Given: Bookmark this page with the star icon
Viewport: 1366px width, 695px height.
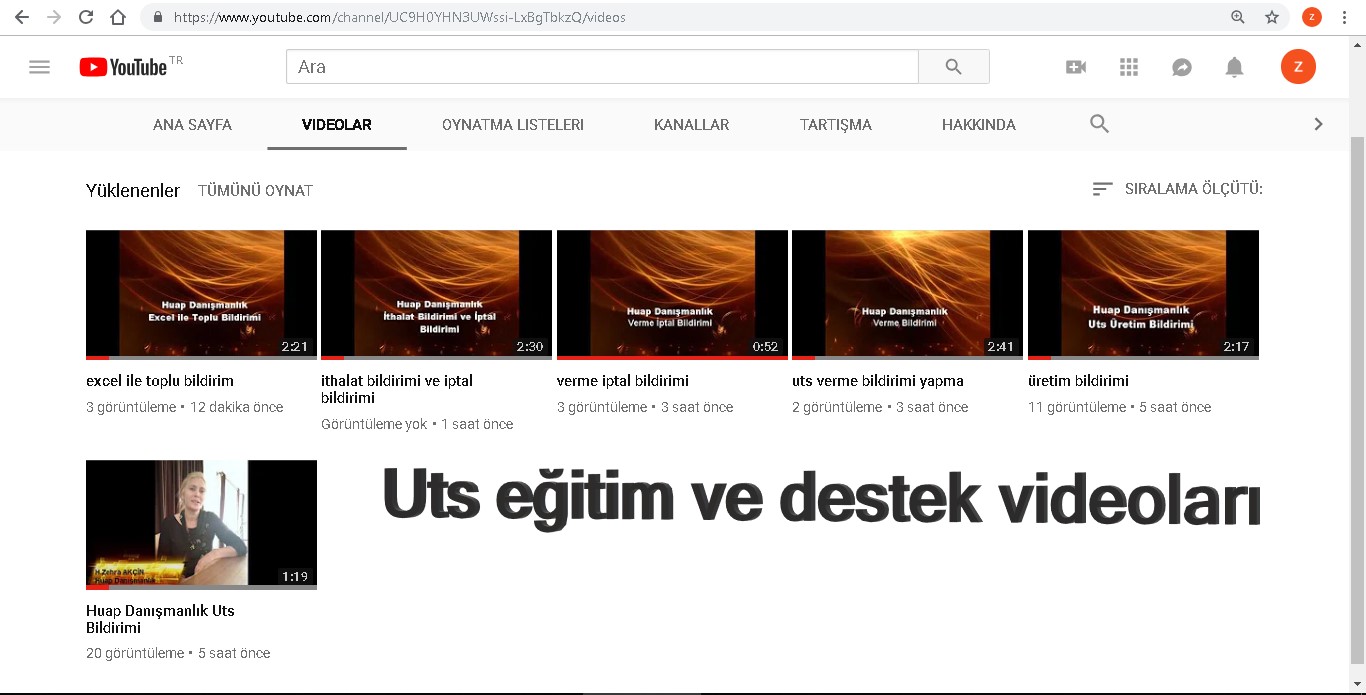Looking at the screenshot, I should click(1272, 17).
